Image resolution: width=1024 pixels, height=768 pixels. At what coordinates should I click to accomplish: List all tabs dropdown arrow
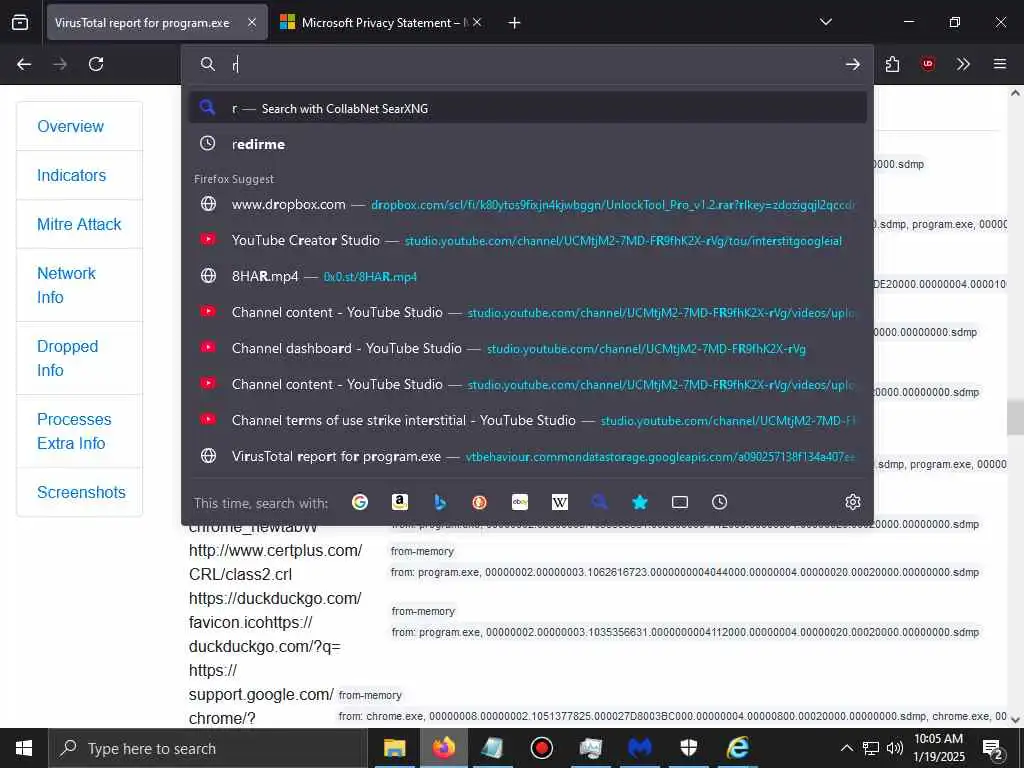click(x=825, y=22)
